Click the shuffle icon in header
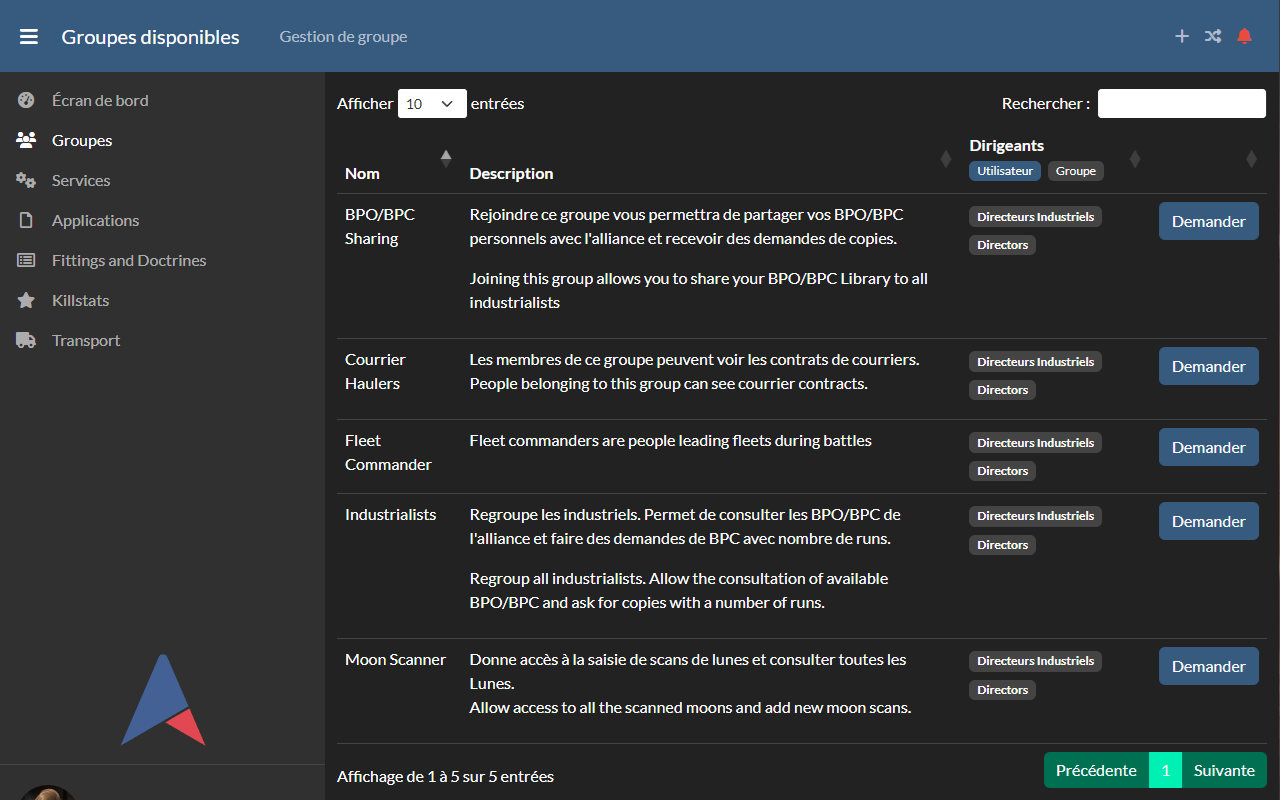1281x800 pixels. click(1213, 36)
